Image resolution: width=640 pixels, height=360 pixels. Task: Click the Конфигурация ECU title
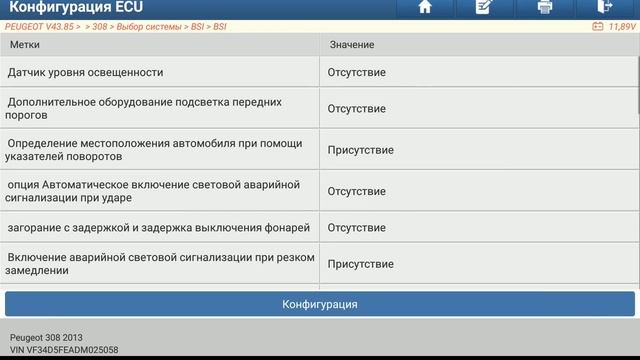[x=76, y=7]
